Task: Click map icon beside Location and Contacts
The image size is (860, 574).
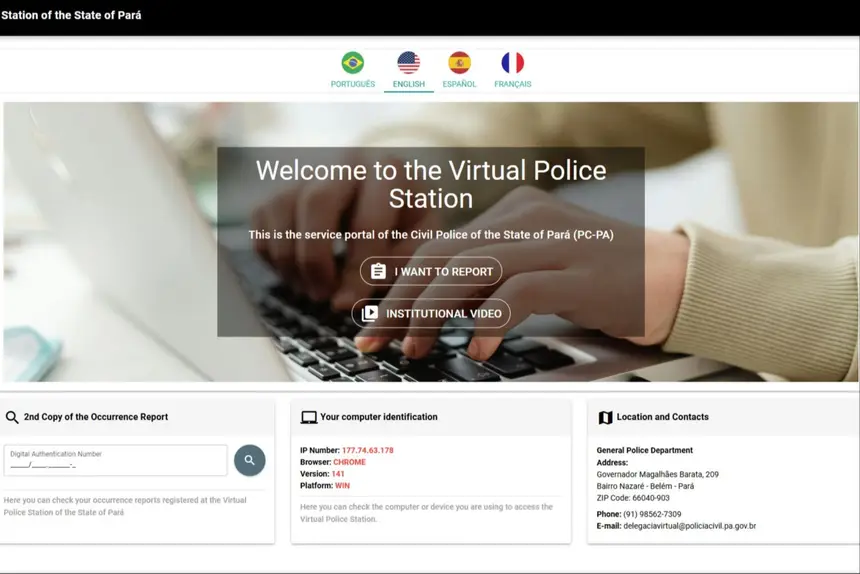Action: pyautogui.click(x=605, y=417)
